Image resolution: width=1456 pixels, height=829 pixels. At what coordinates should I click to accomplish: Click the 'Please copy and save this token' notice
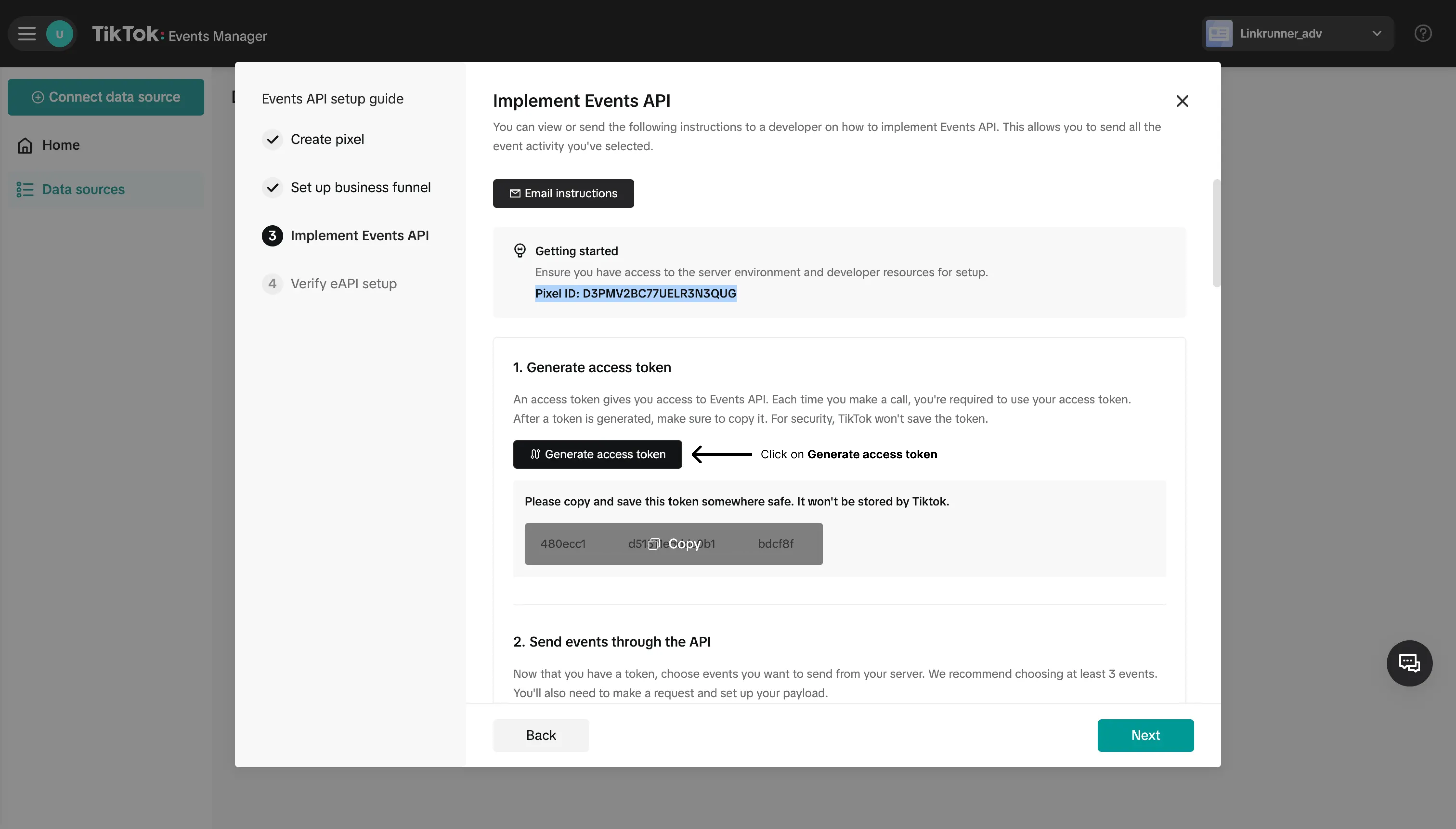point(737,502)
